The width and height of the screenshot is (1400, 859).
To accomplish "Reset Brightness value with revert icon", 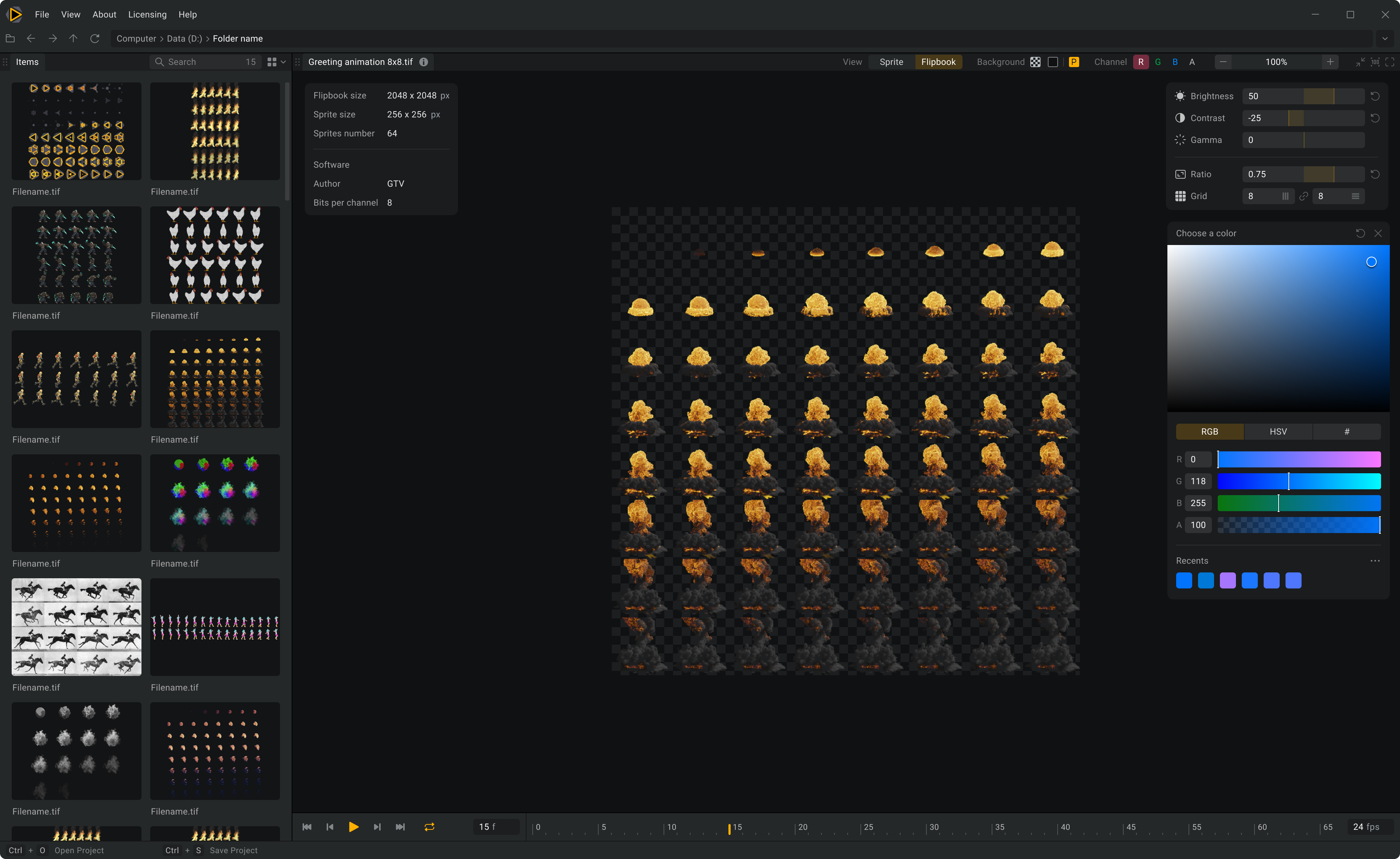I will pyautogui.click(x=1375, y=96).
